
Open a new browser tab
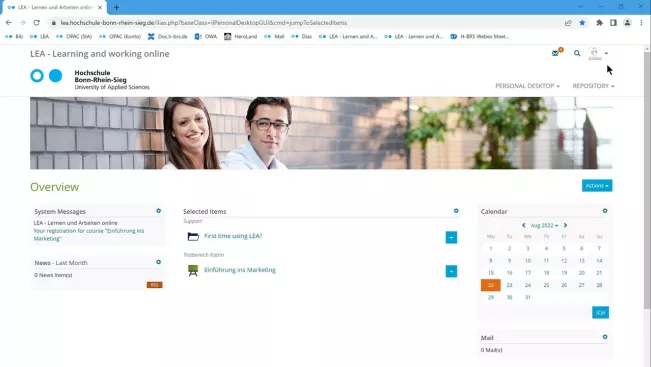tap(116, 7)
